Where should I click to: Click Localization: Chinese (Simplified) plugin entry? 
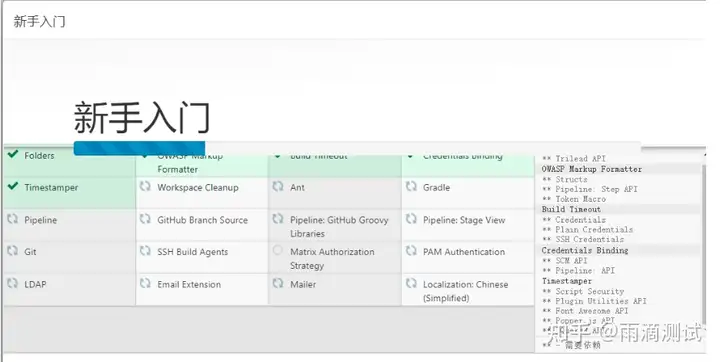click(x=468, y=290)
